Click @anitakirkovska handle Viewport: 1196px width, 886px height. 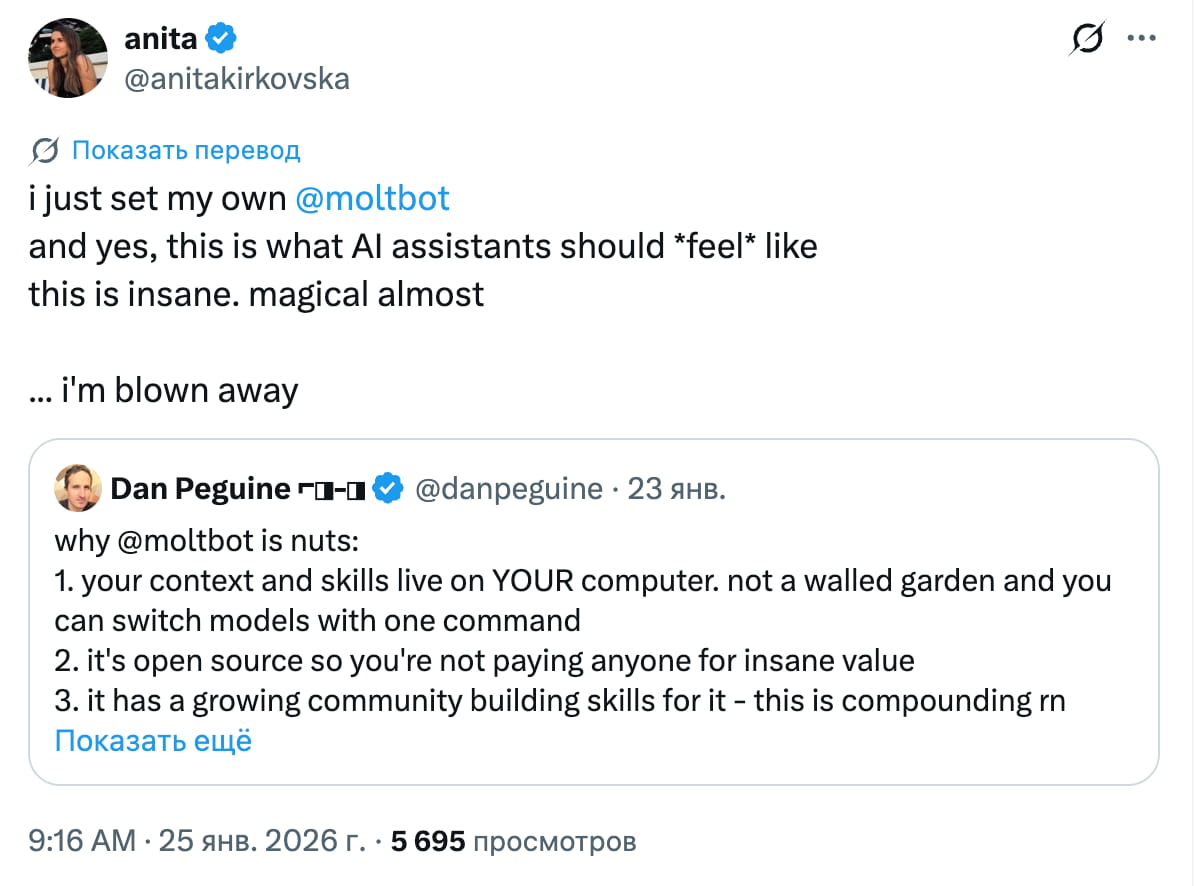pyautogui.click(x=236, y=79)
